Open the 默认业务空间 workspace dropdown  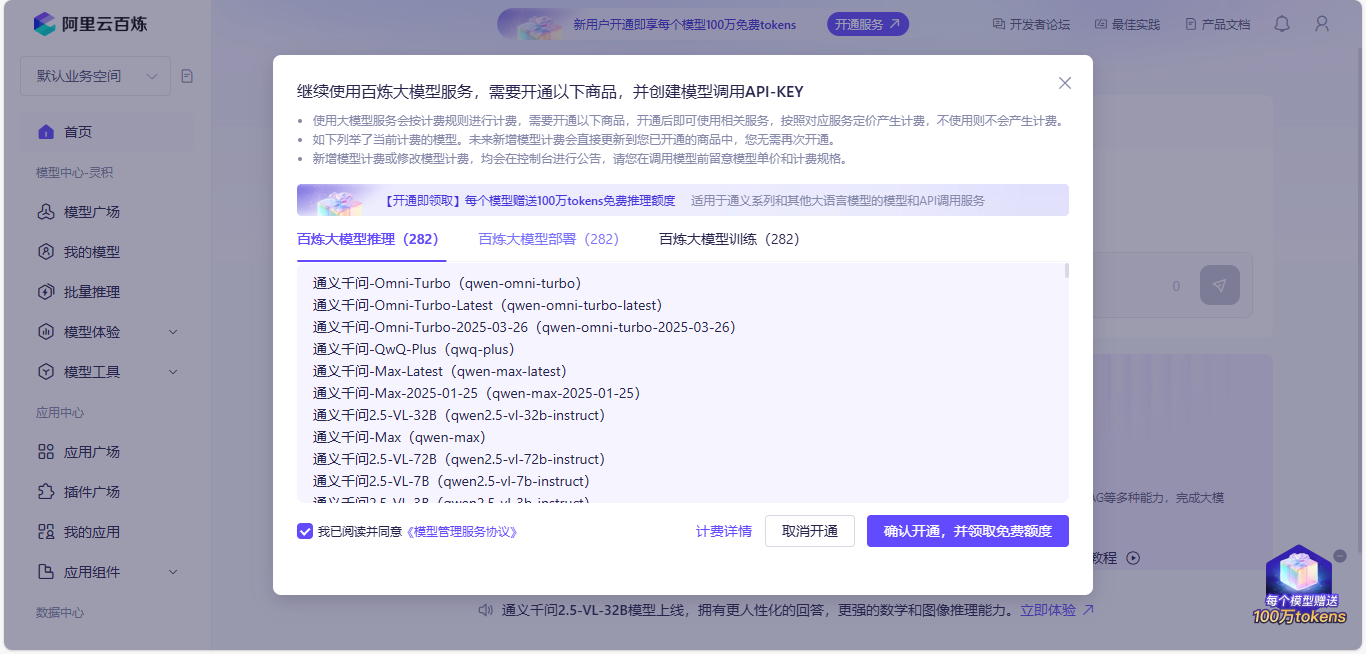point(95,75)
